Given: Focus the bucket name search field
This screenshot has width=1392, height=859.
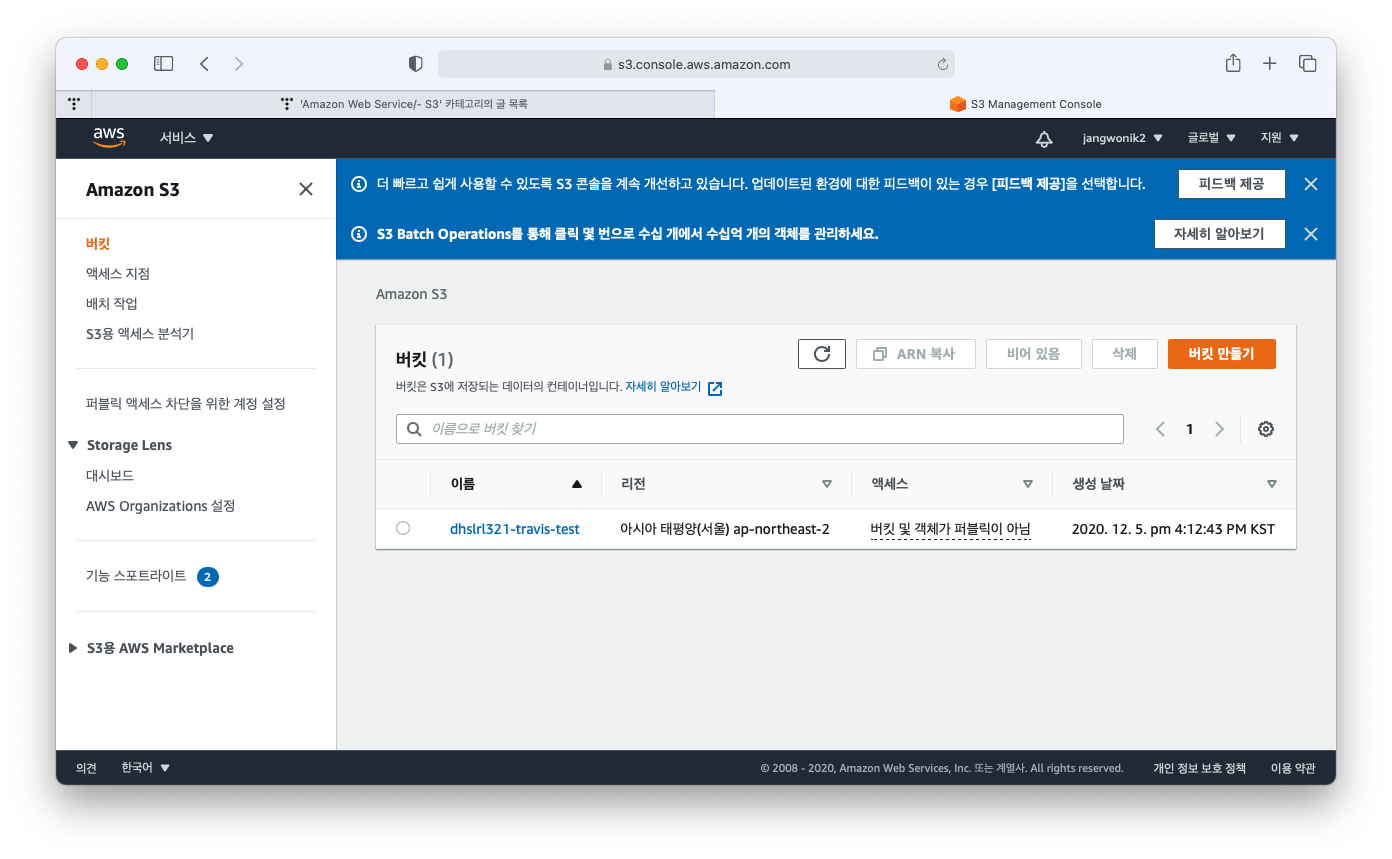Looking at the screenshot, I should (x=760, y=429).
